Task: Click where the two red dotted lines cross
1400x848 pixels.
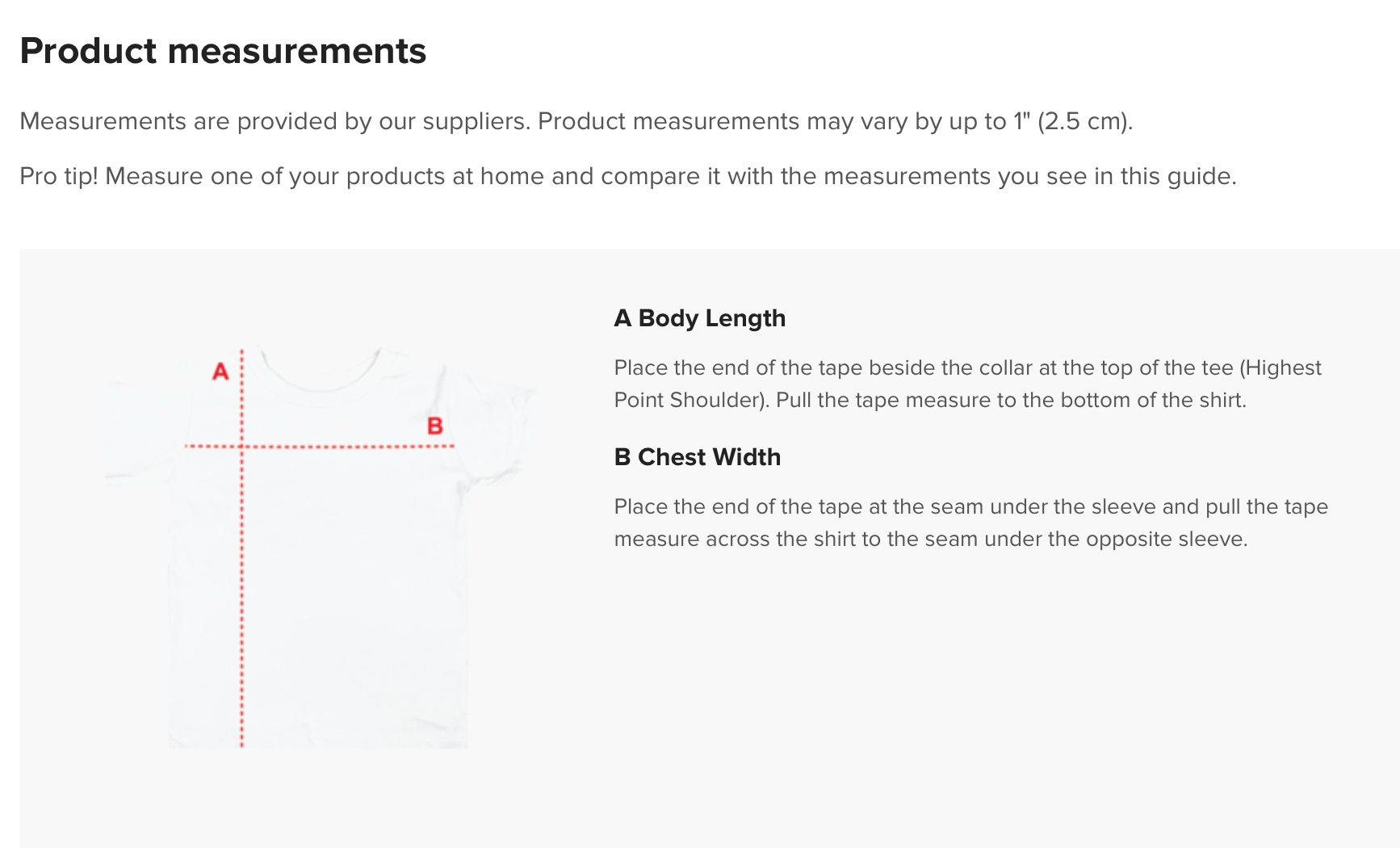Action: click(x=241, y=446)
